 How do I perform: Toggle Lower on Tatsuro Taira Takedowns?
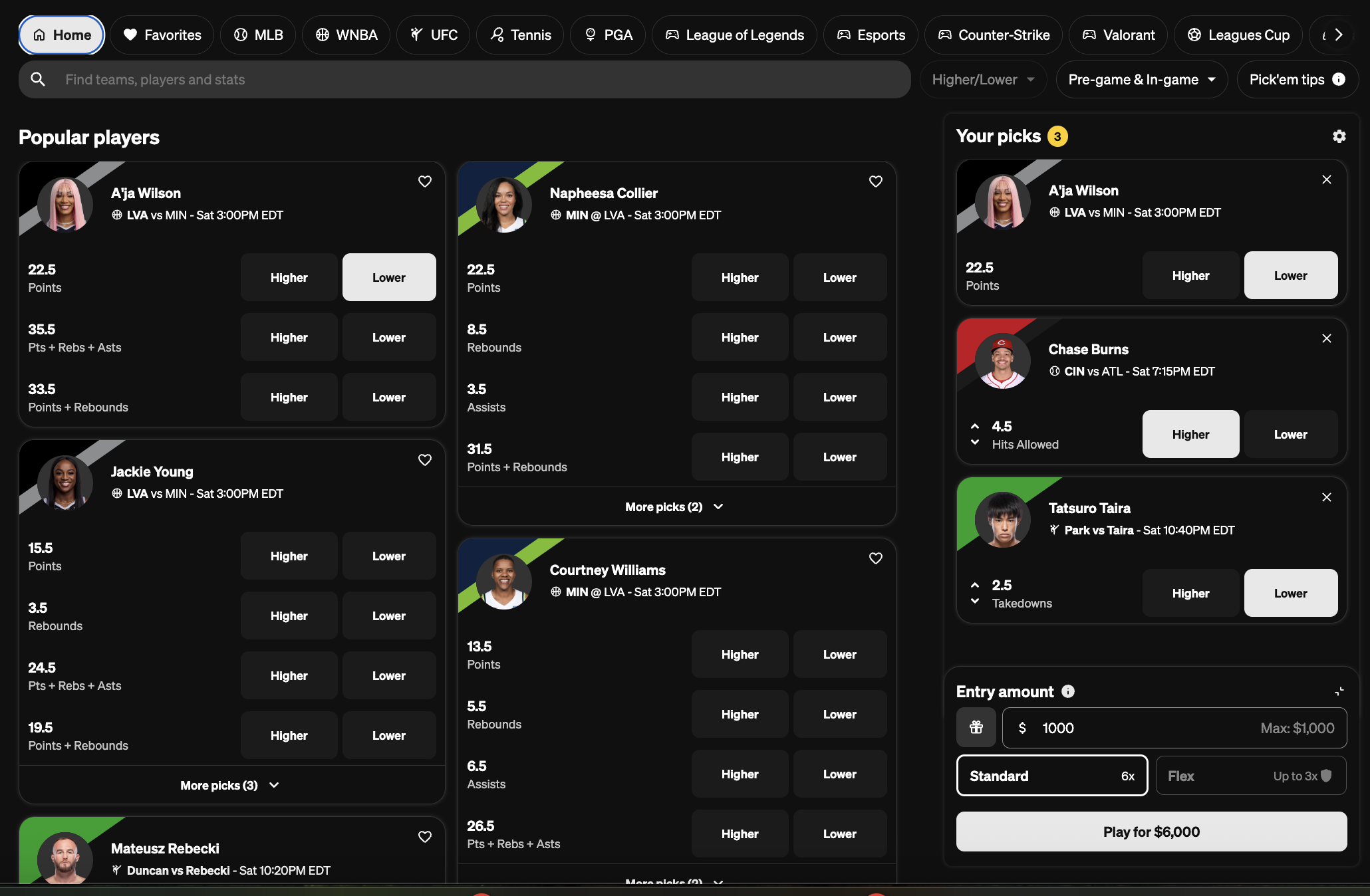(1290, 593)
